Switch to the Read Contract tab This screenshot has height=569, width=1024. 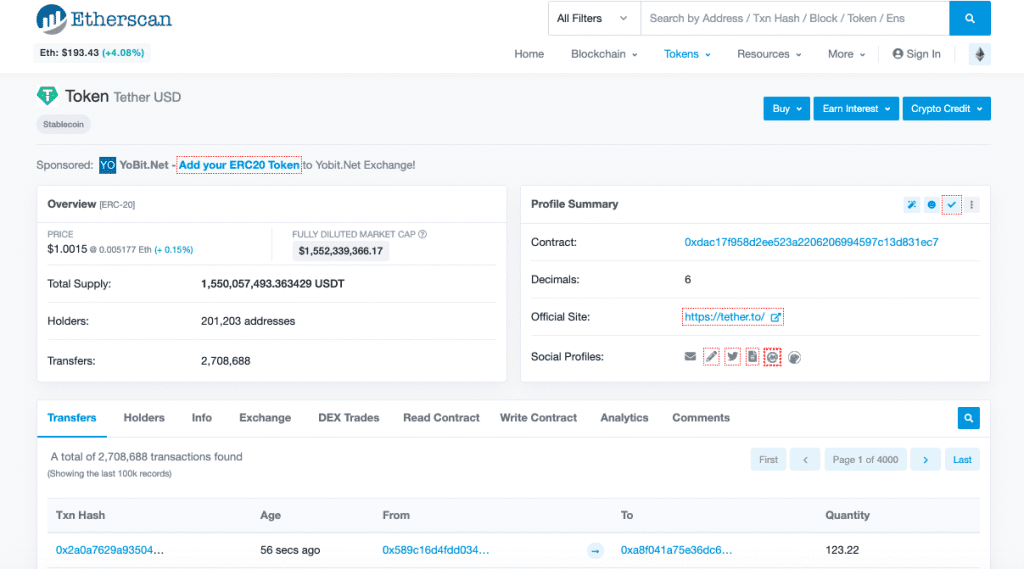pos(441,418)
